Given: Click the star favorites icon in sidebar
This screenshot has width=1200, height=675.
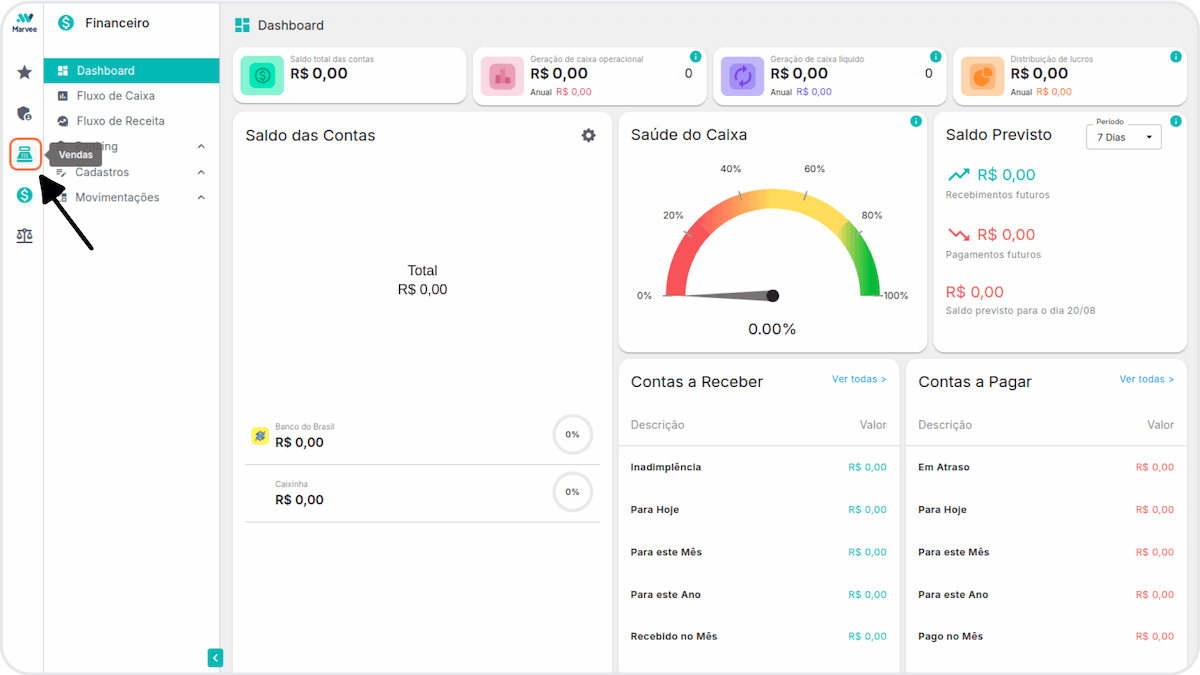Looking at the screenshot, I should [x=25, y=72].
